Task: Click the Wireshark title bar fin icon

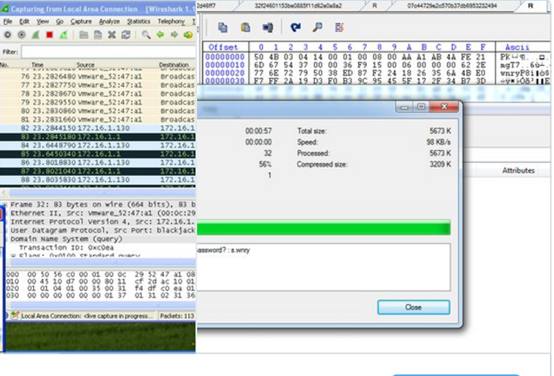Action: point(5,8)
